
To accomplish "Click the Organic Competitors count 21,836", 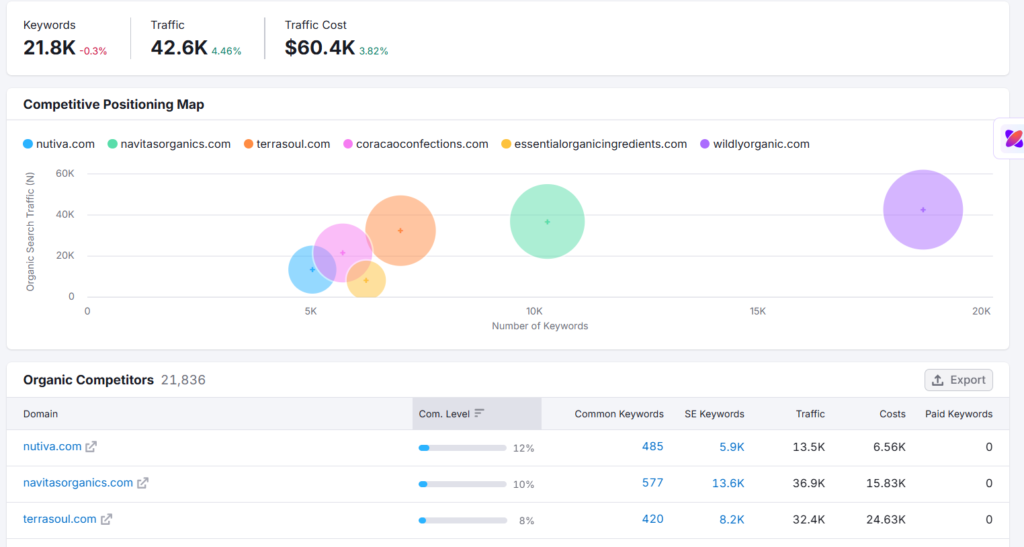I will coord(183,380).
